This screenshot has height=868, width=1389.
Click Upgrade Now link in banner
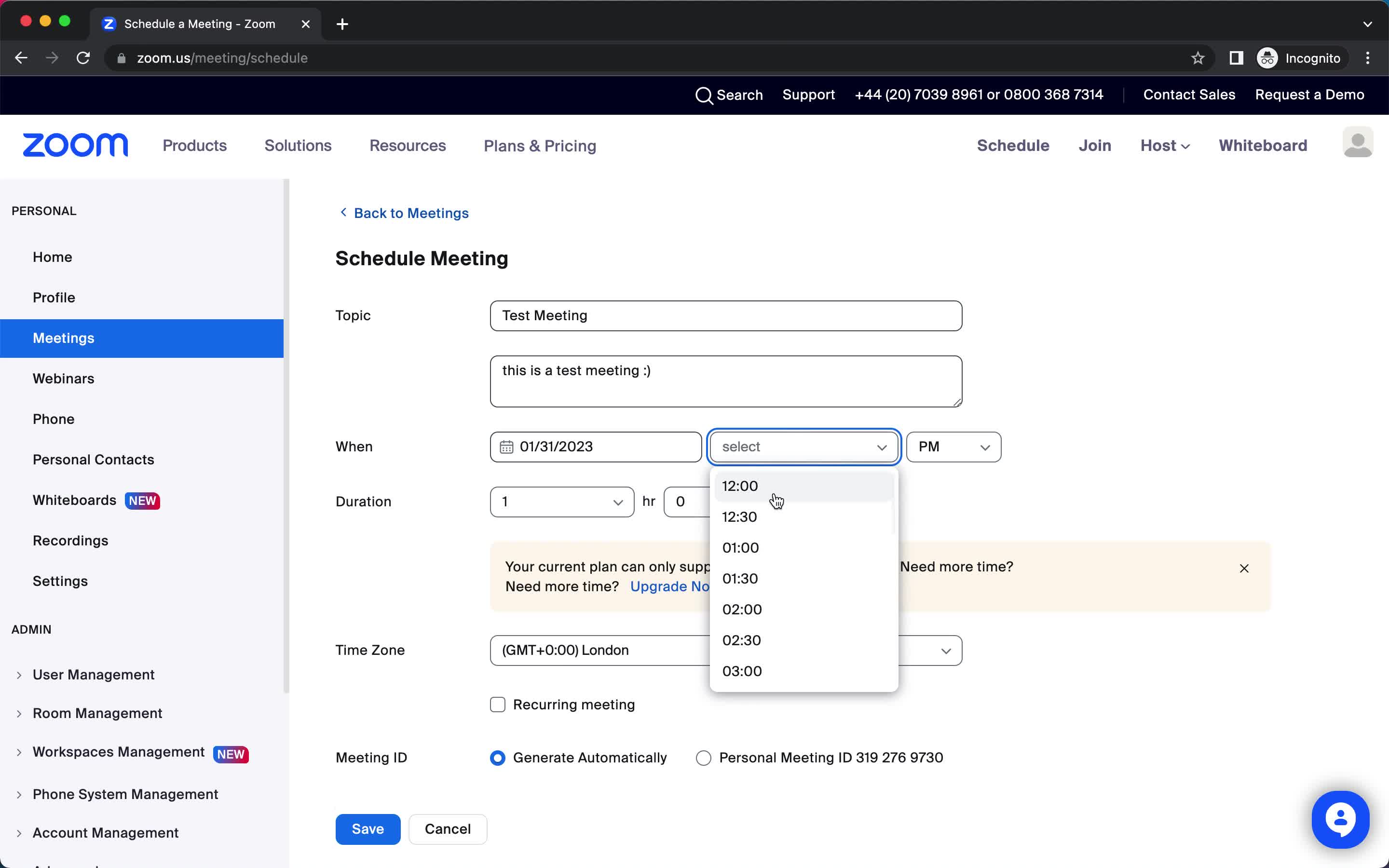point(673,586)
